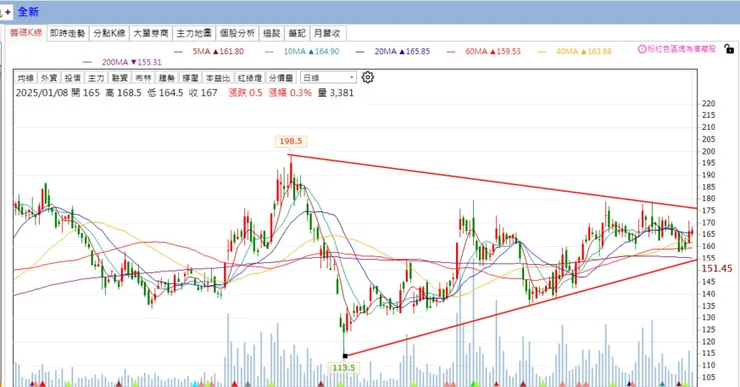740x387 pixels.
Task: Click the 2025/01/08 date text
Action: coord(42,93)
